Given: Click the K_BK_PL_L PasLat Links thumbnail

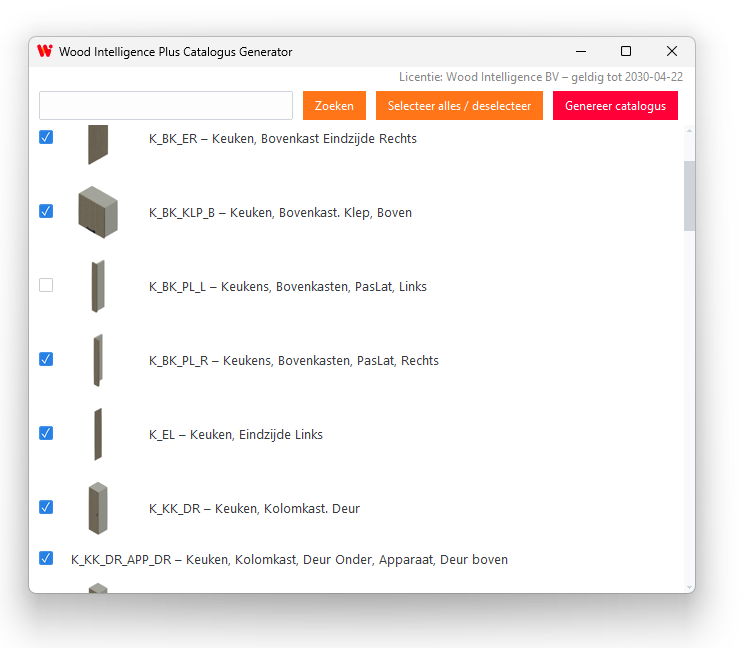Looking at the screenshot, I should click(98, 286).
